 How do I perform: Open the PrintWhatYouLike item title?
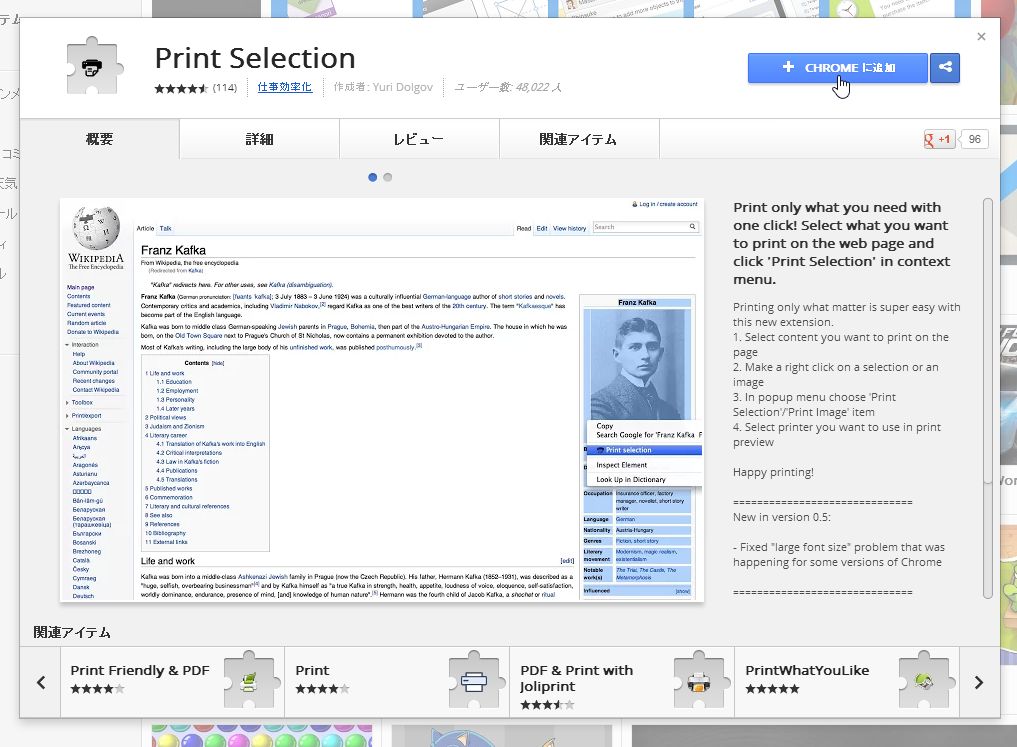tap(807, 670)
